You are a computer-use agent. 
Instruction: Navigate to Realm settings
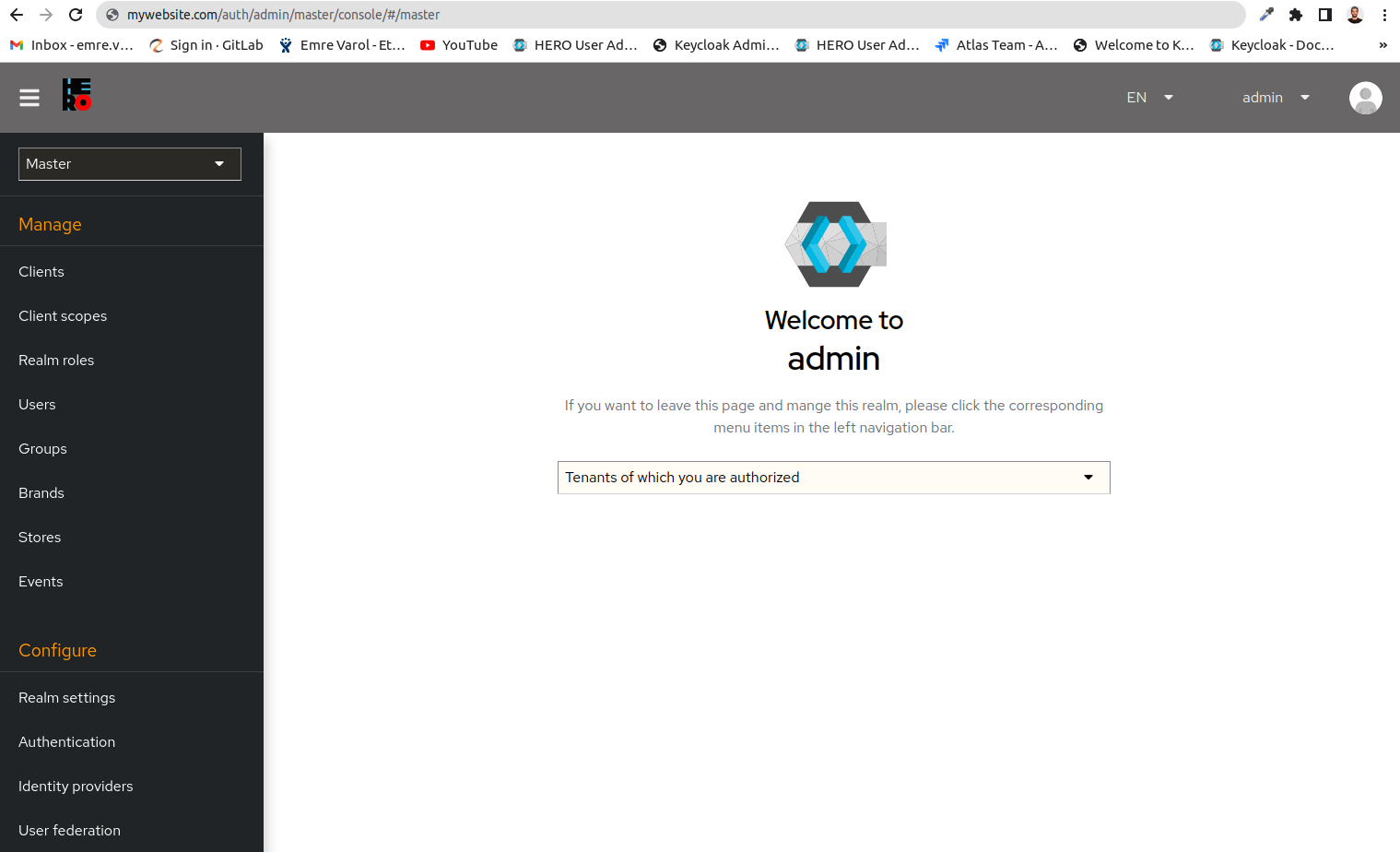pyautogui.click(x=66, y=697)
